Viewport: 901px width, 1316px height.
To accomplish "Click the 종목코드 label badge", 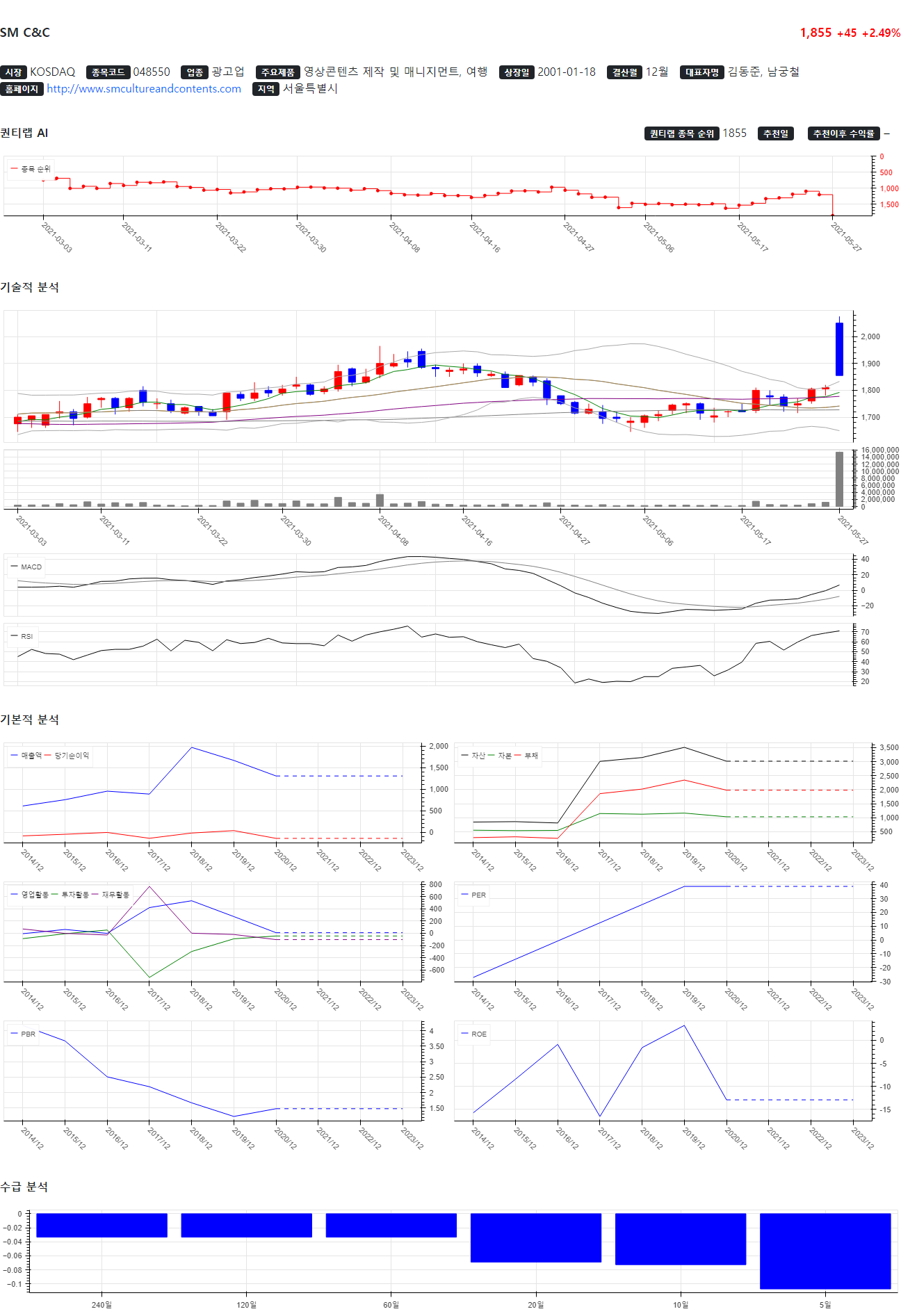I will [108, 72].
